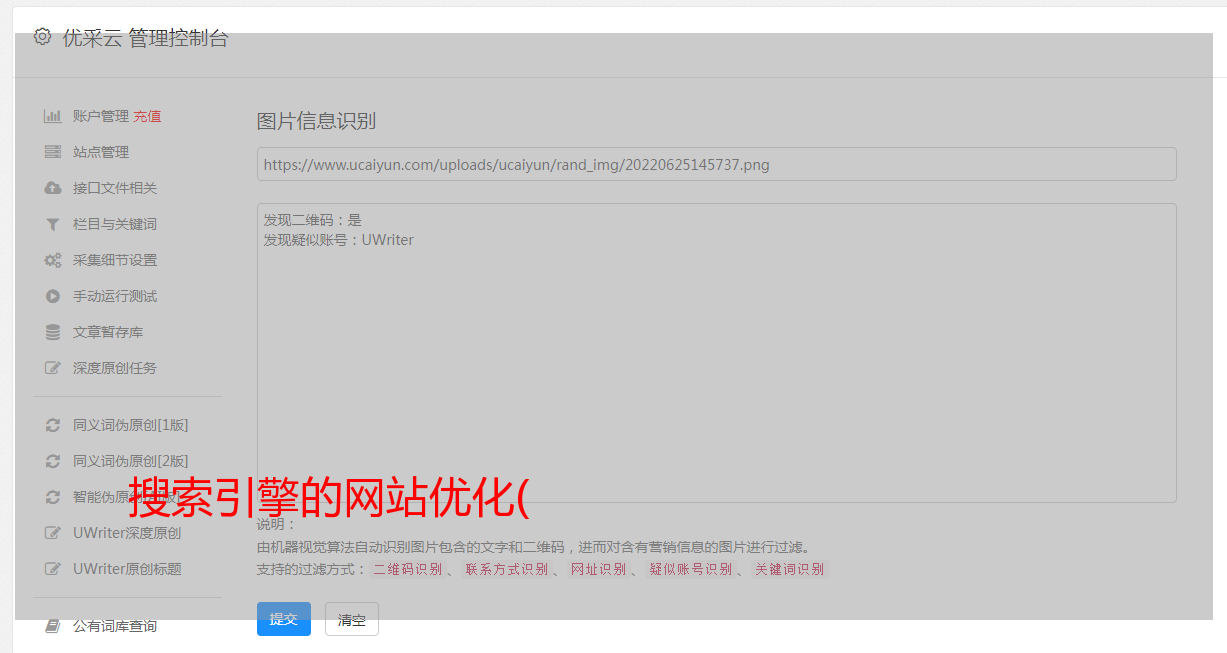Click the recognition result text area
The height and width of the screenshot is (653, 1227).
click(x=716, y=353)
